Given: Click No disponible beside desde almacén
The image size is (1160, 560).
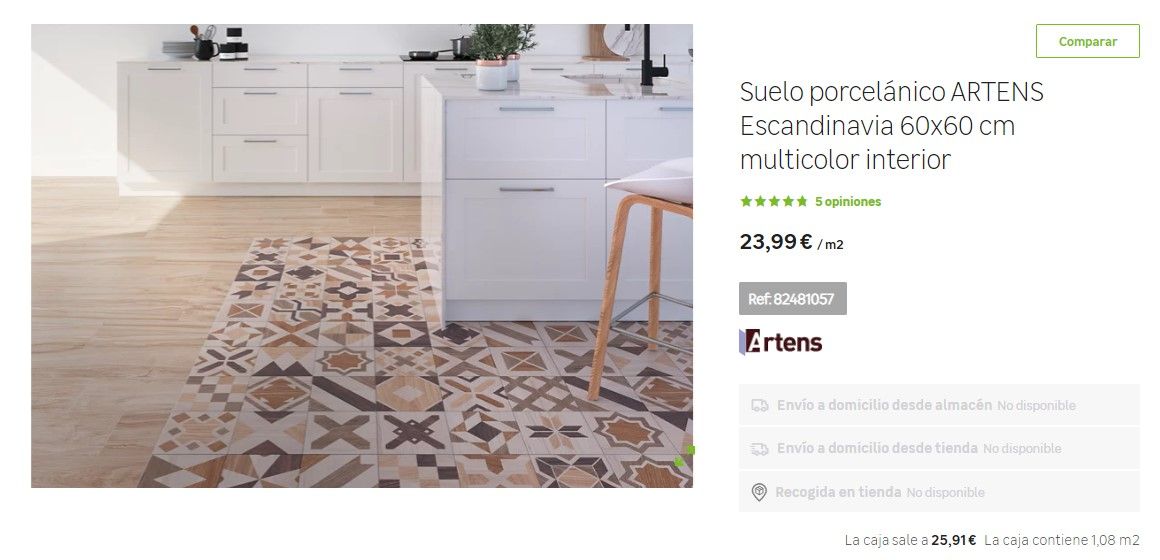Looking at the screenshot, I should (x=1036, y=405).
